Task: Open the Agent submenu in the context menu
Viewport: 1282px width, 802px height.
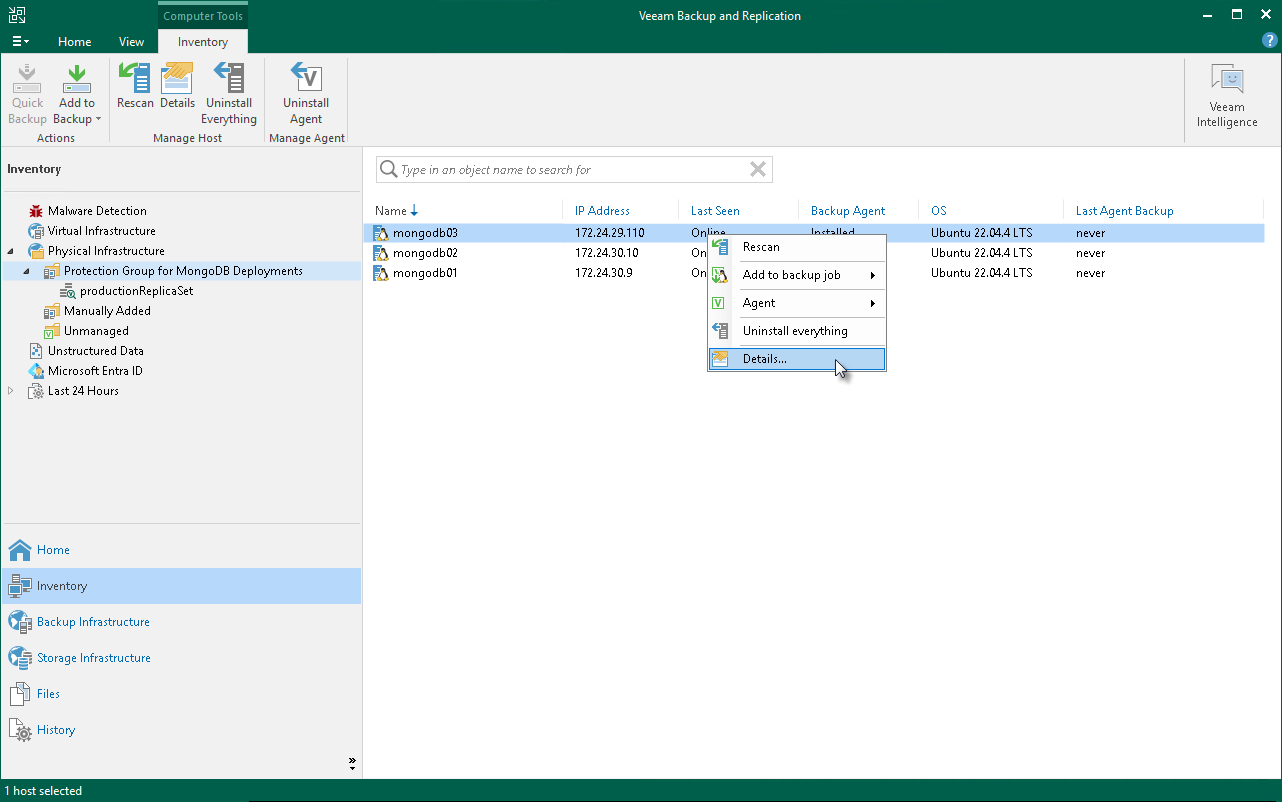Action: (x=796, y=303)
